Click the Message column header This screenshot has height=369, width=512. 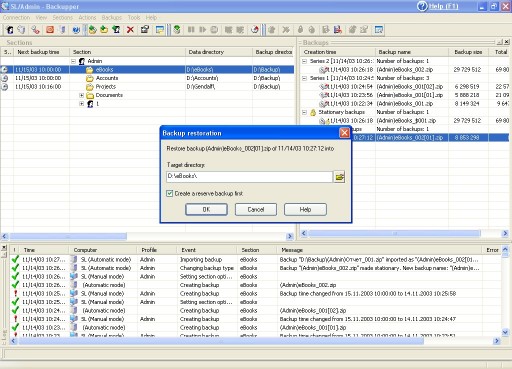(x=379, y=250)
